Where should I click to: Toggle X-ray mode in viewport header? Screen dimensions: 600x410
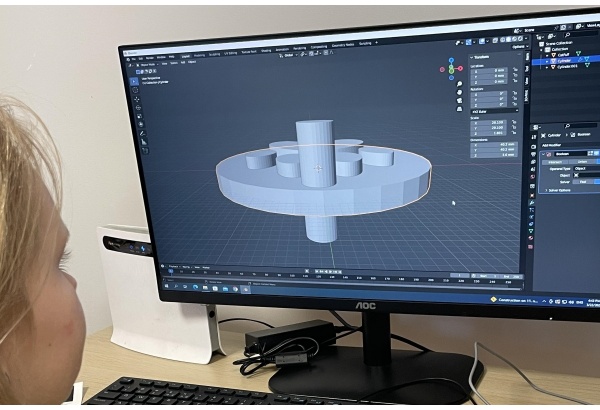pos(495,40)
